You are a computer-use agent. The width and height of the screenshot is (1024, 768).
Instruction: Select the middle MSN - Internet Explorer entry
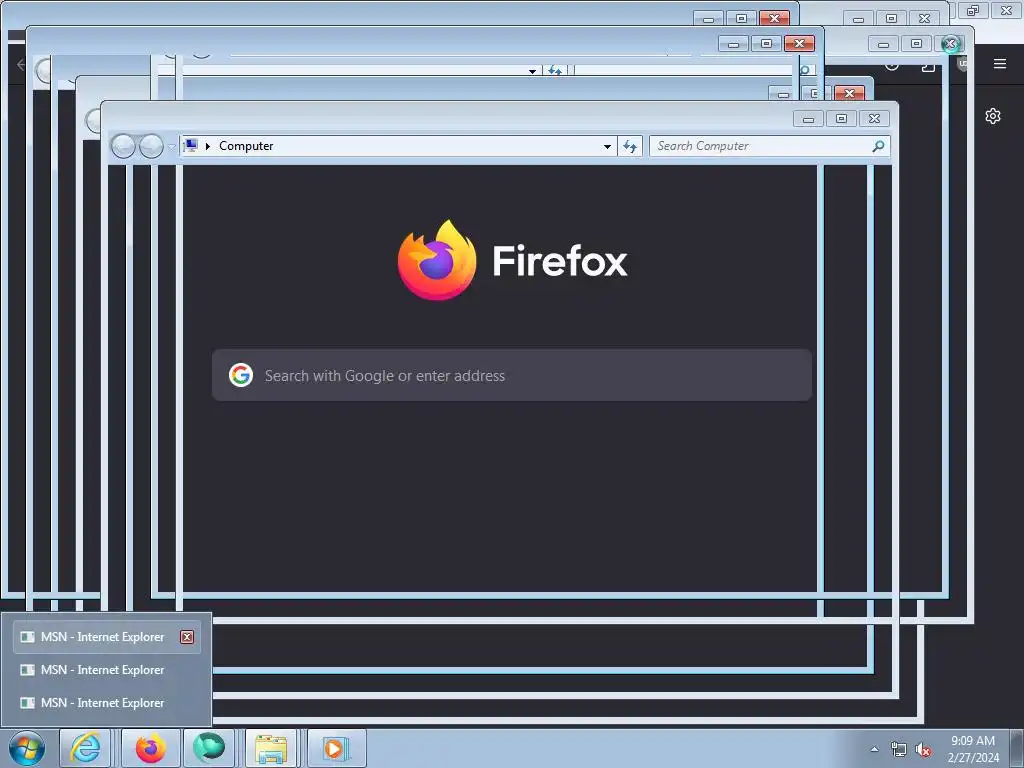[x=106, y=670]
